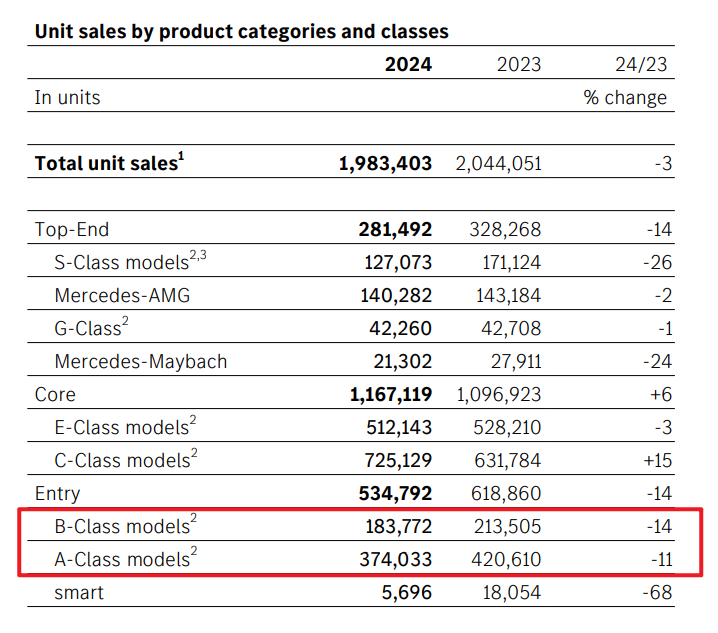
Task: Click the total 2024 value 1,983,403
Action: pyautogui.click(x=385, y=163)
